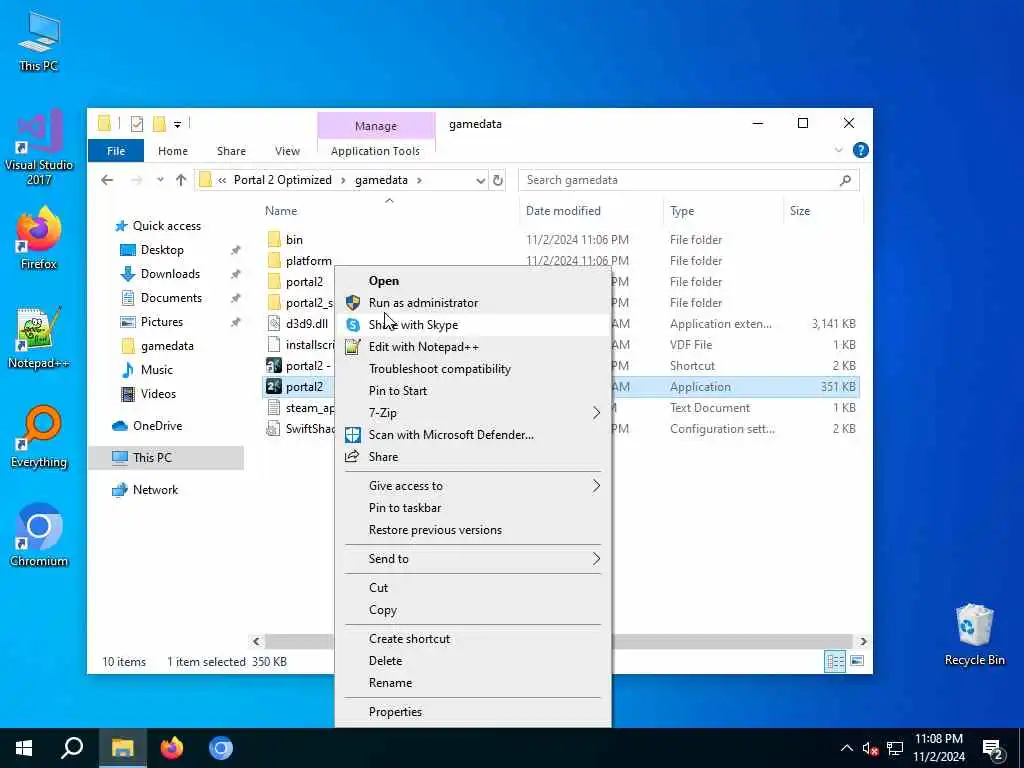Screen dimensions: 1024x768
Task: Click horizontal scrollbar right arrow
Action: click(x=863, y=641)
